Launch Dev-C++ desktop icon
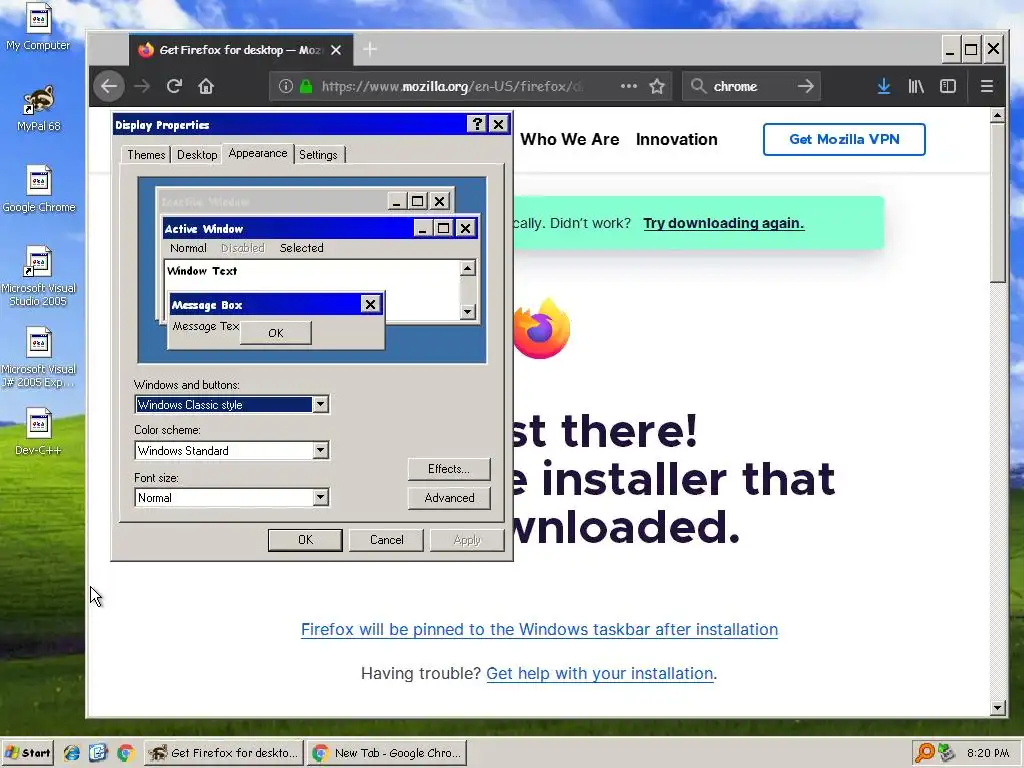The image size is (1024, 768). pyautogui.click(x=39, y=431)
